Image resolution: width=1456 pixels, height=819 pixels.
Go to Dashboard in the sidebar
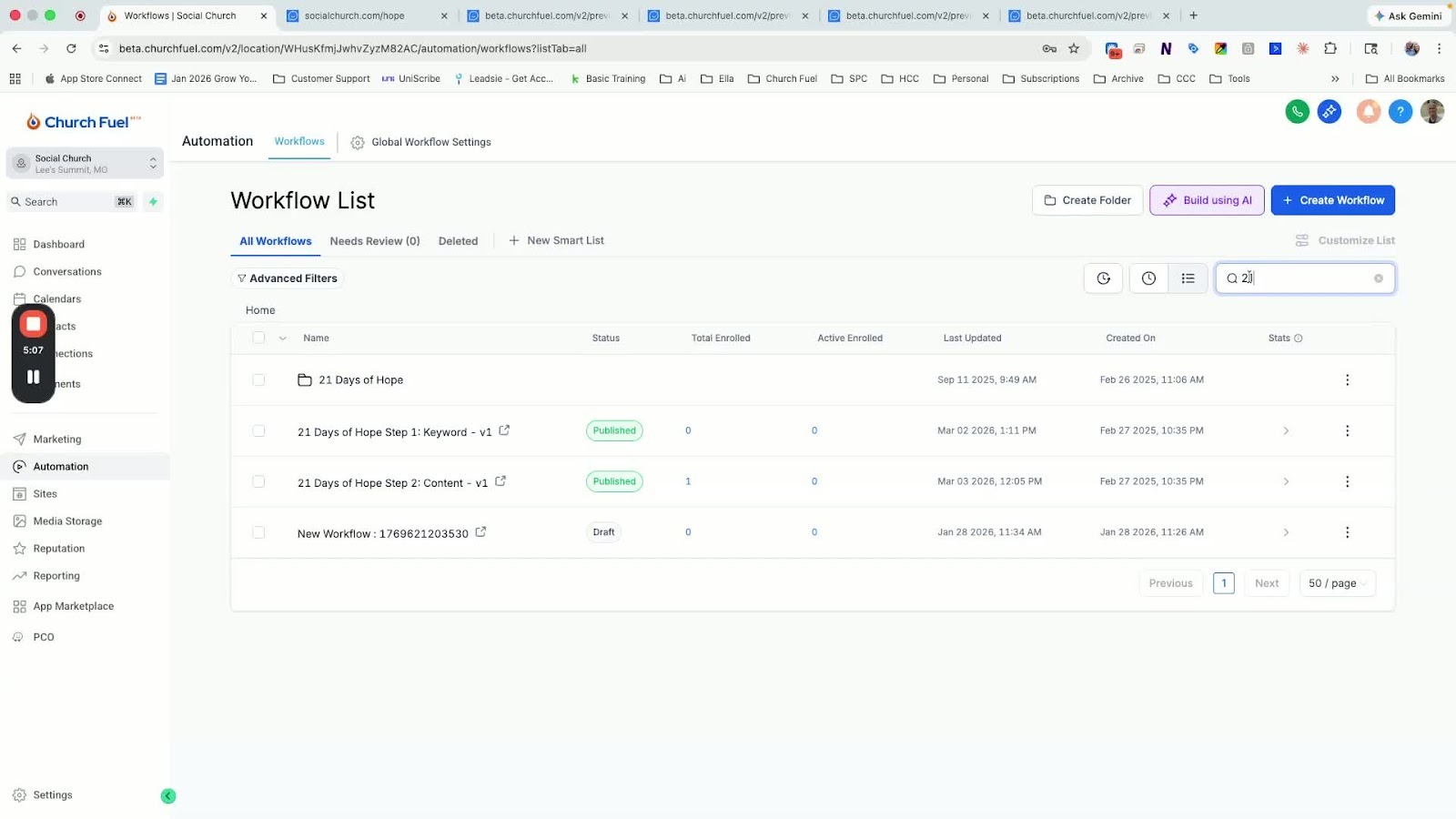click(x=59, y=245)
